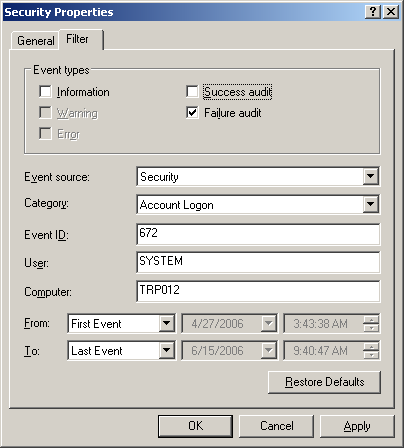Uncheck the Failure audit checkbox
The height and width of the screenshot is (448, 404).
coord(192,113)
